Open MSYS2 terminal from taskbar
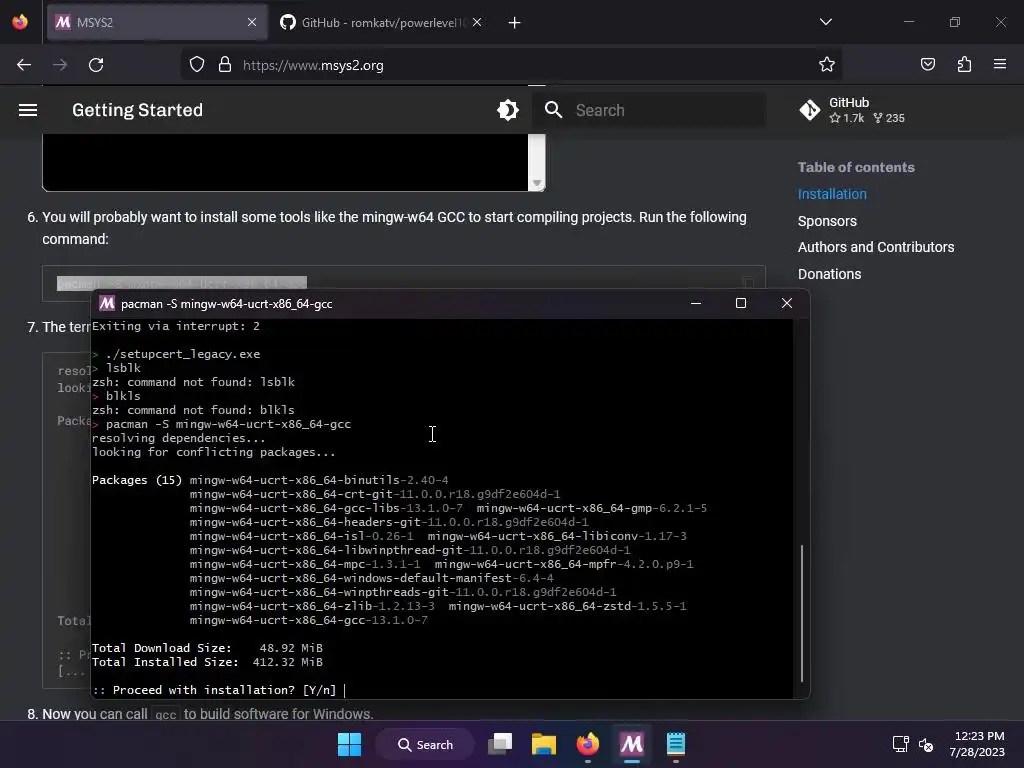The image size is (1024, 768). [632, 744]
